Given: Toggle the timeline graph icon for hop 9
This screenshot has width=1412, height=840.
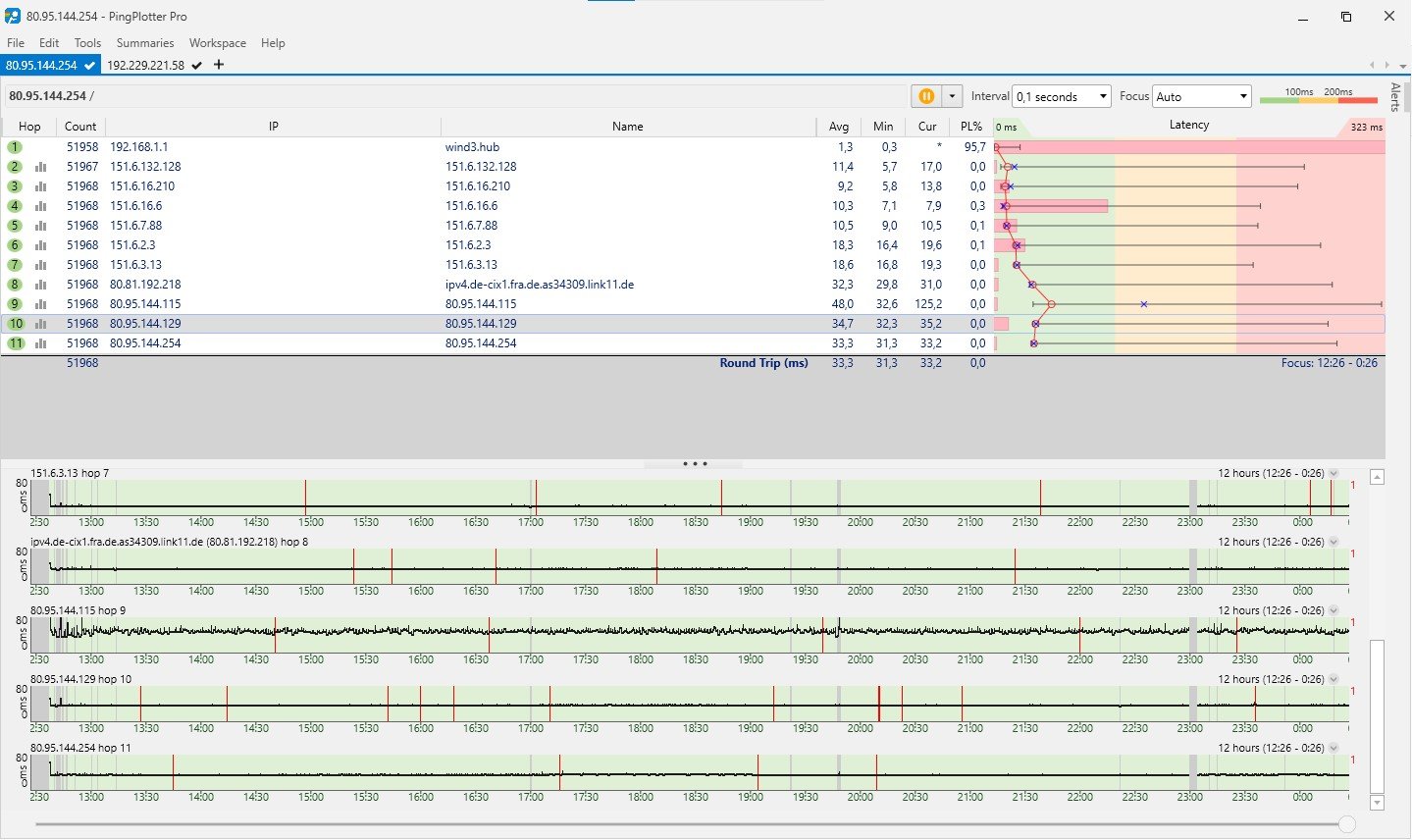Looking at the screenshot, I should click(x=41, y=304).
